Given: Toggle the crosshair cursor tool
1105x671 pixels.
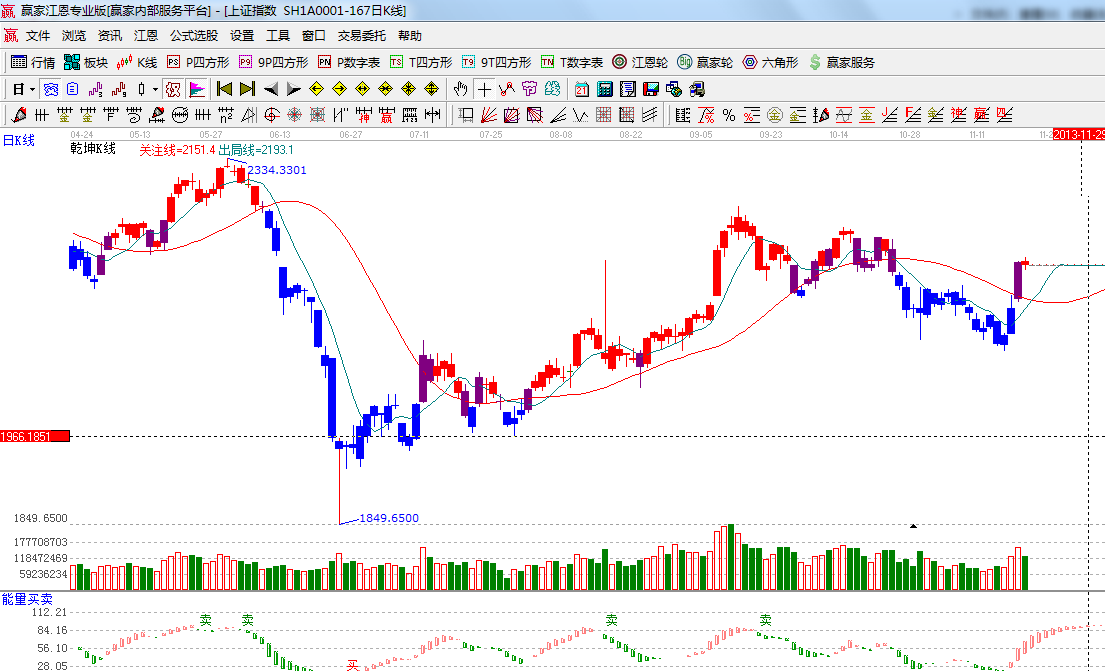Looking at the screenshot, I should pos(484,89).
